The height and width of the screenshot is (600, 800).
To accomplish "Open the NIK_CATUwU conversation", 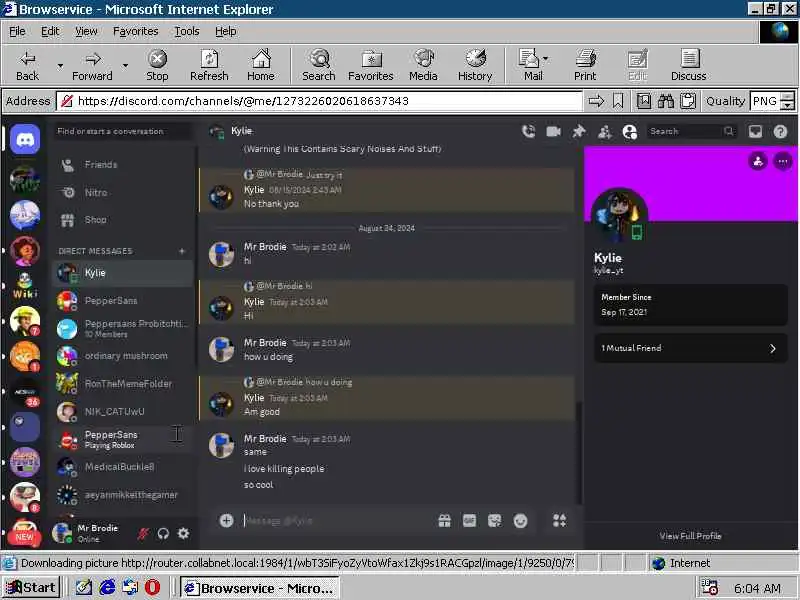I will (x=123, y=411).
